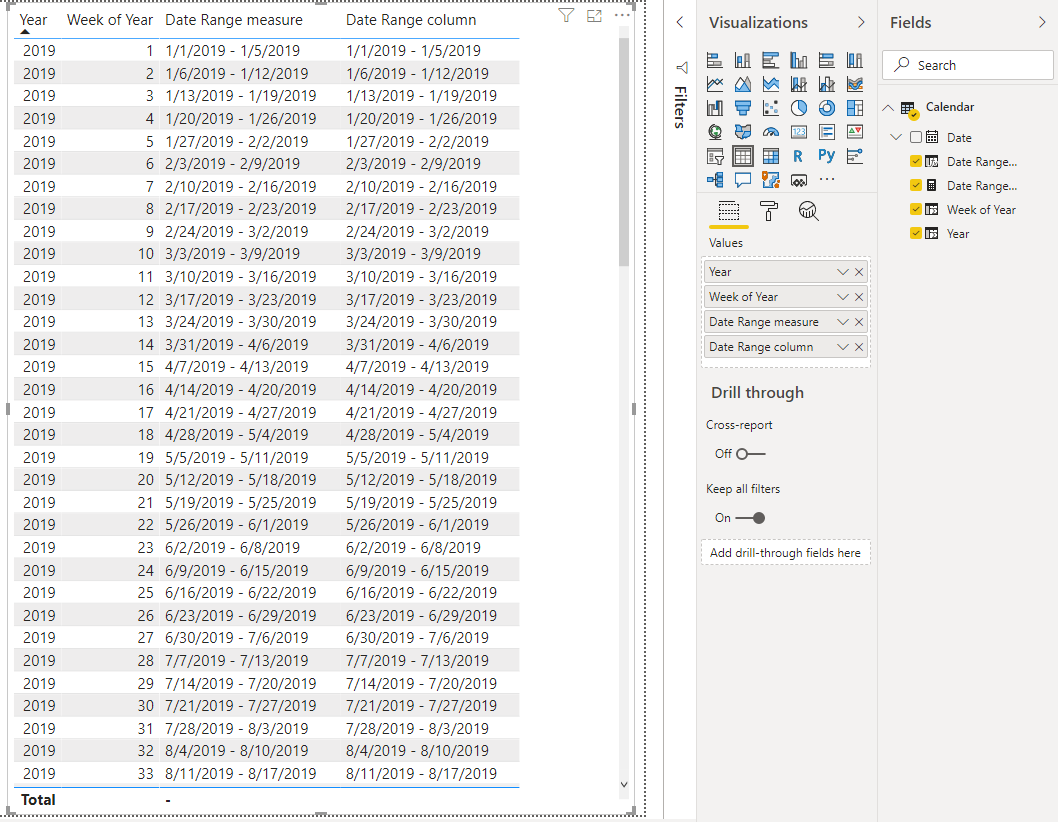Open dropdown for Date Range column value

(x=843, y=347)
